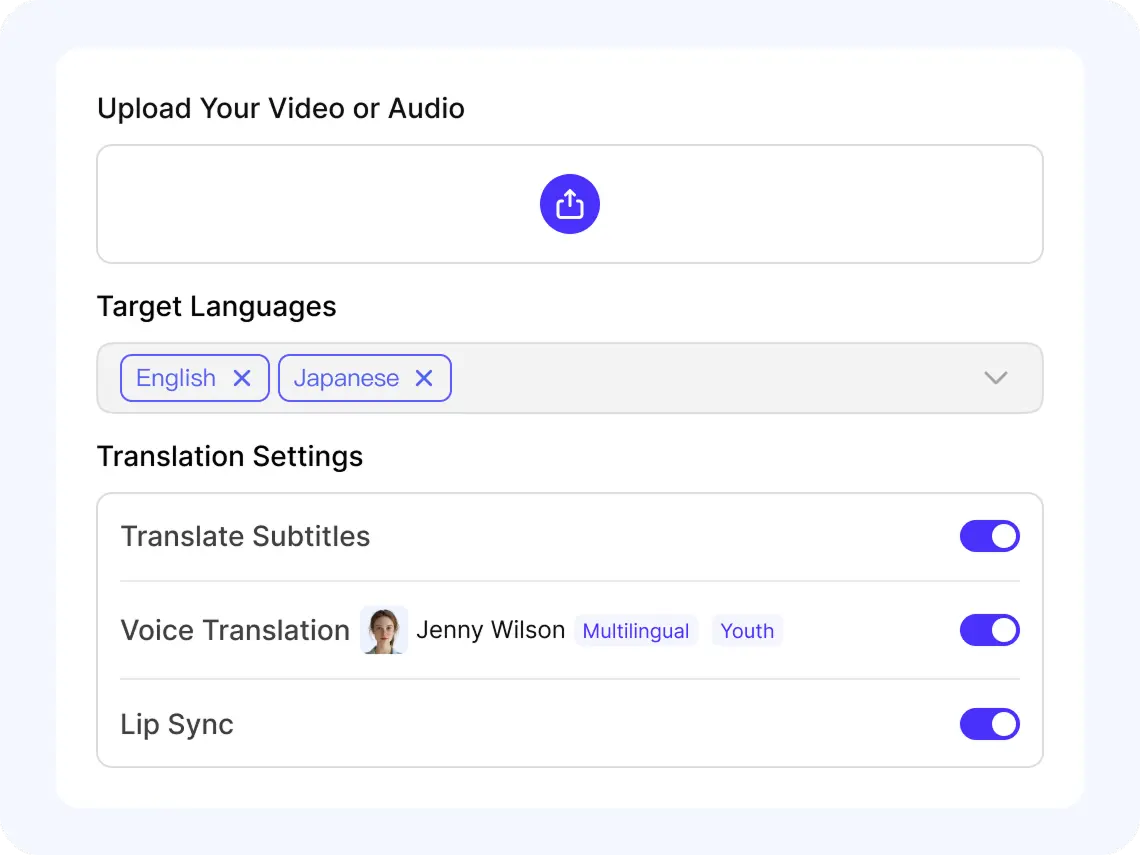Disable the Translate Subtitles toggle
This screenshot has width=1140, height=855.
point(989,536)
